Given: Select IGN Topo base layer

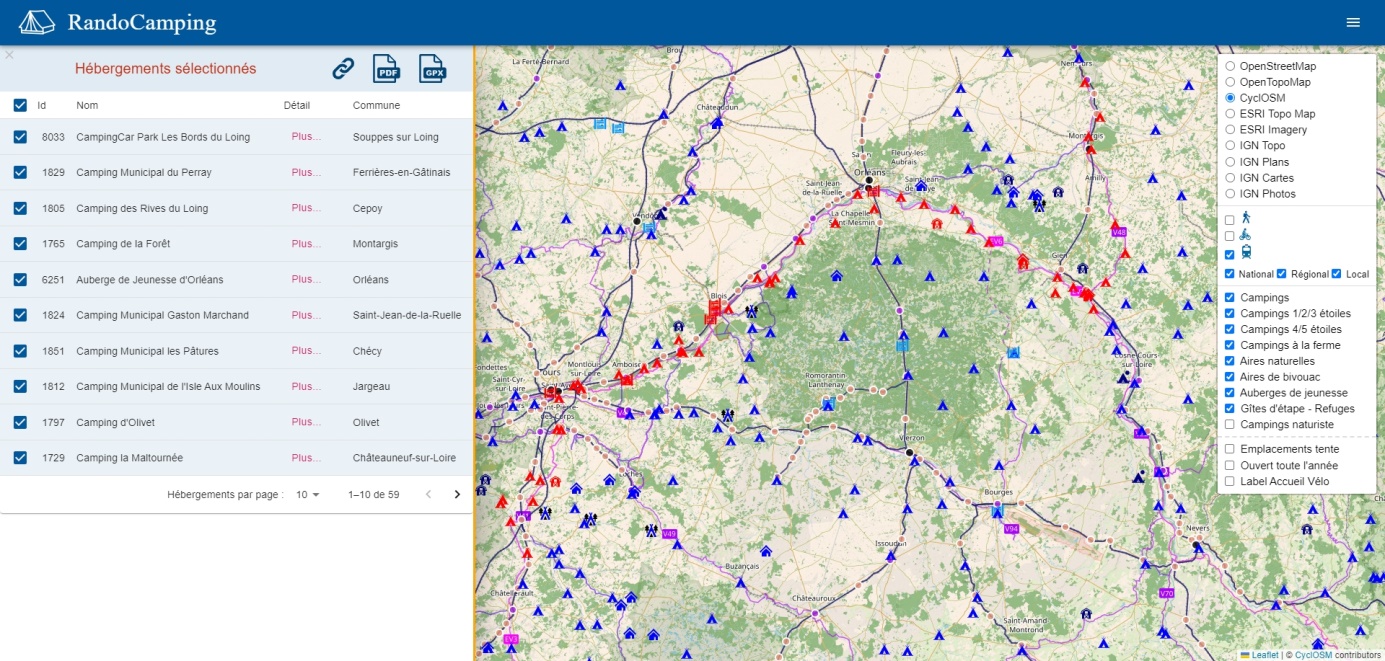Looking at the screenshot, I should pyautogui.click(x=1230, y=146).
